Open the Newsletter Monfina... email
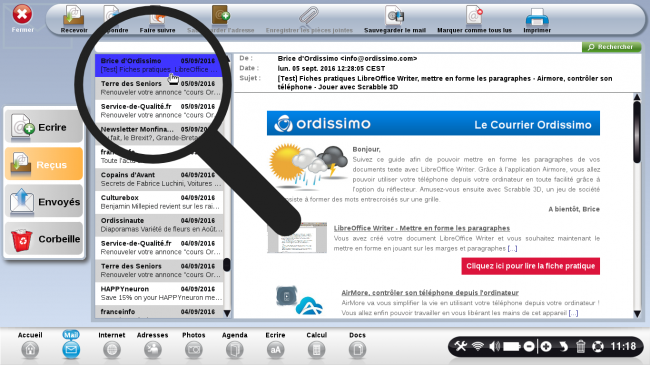The image size is (650, 365). (x=159, y=134)
